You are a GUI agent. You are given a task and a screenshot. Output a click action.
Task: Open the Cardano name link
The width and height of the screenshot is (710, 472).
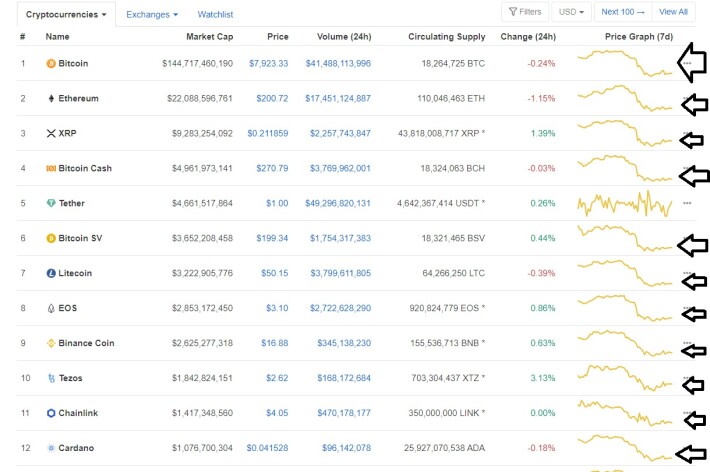[x=76, y=448]
